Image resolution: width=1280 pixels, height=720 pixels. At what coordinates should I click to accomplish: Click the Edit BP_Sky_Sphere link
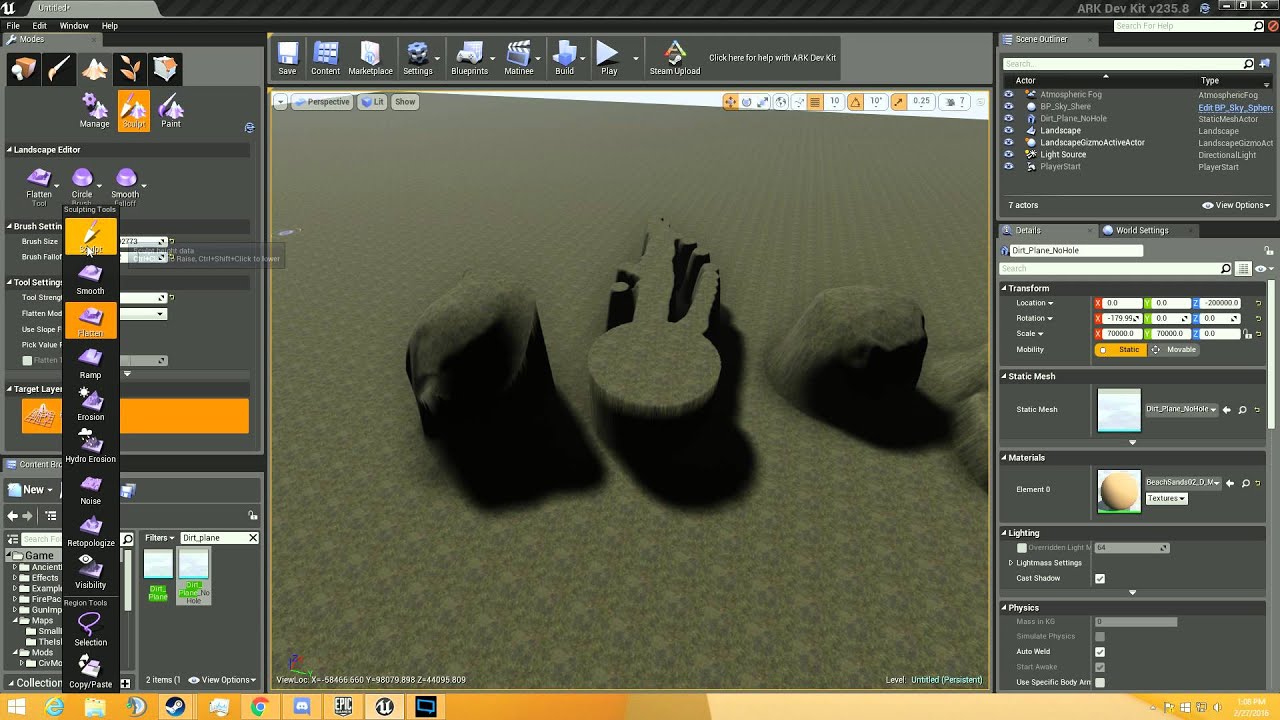point(1235,107)
